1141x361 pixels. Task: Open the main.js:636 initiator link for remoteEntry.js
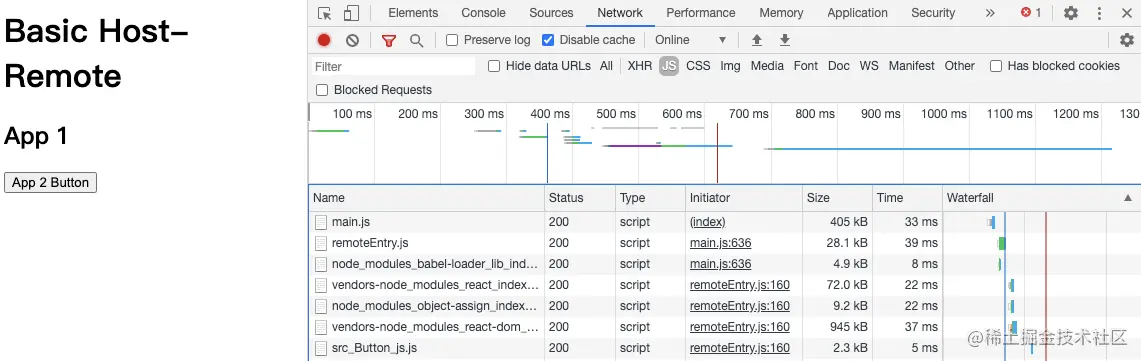coord(720,243)
